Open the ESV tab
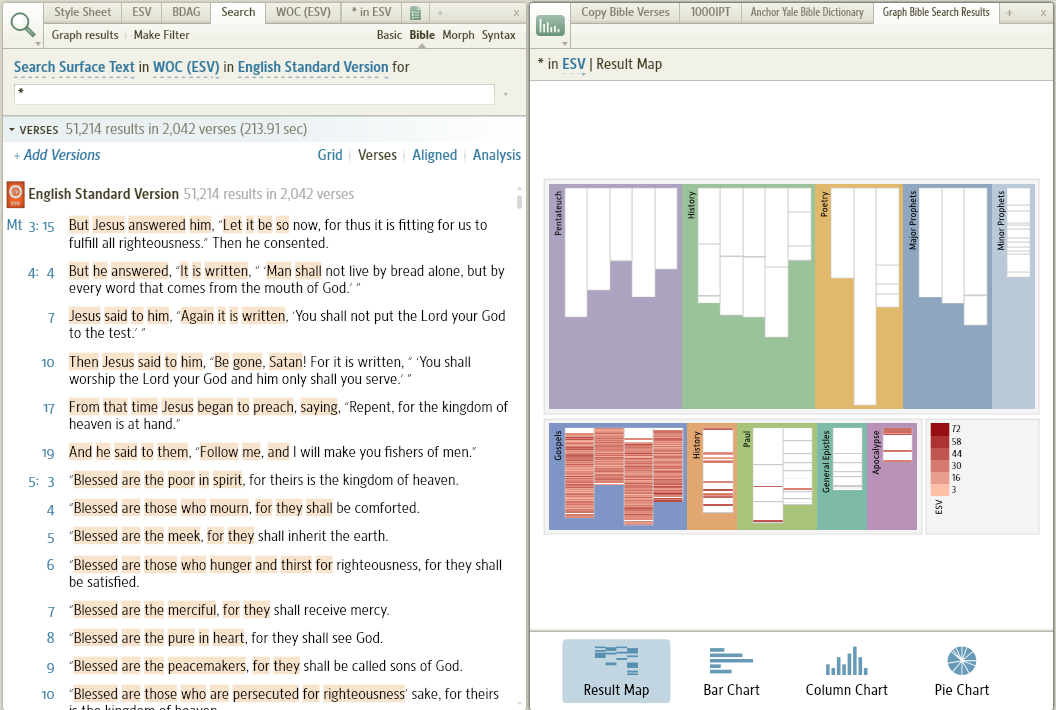This screenshot has width=1056, height=710. click(x=141, y=12)
